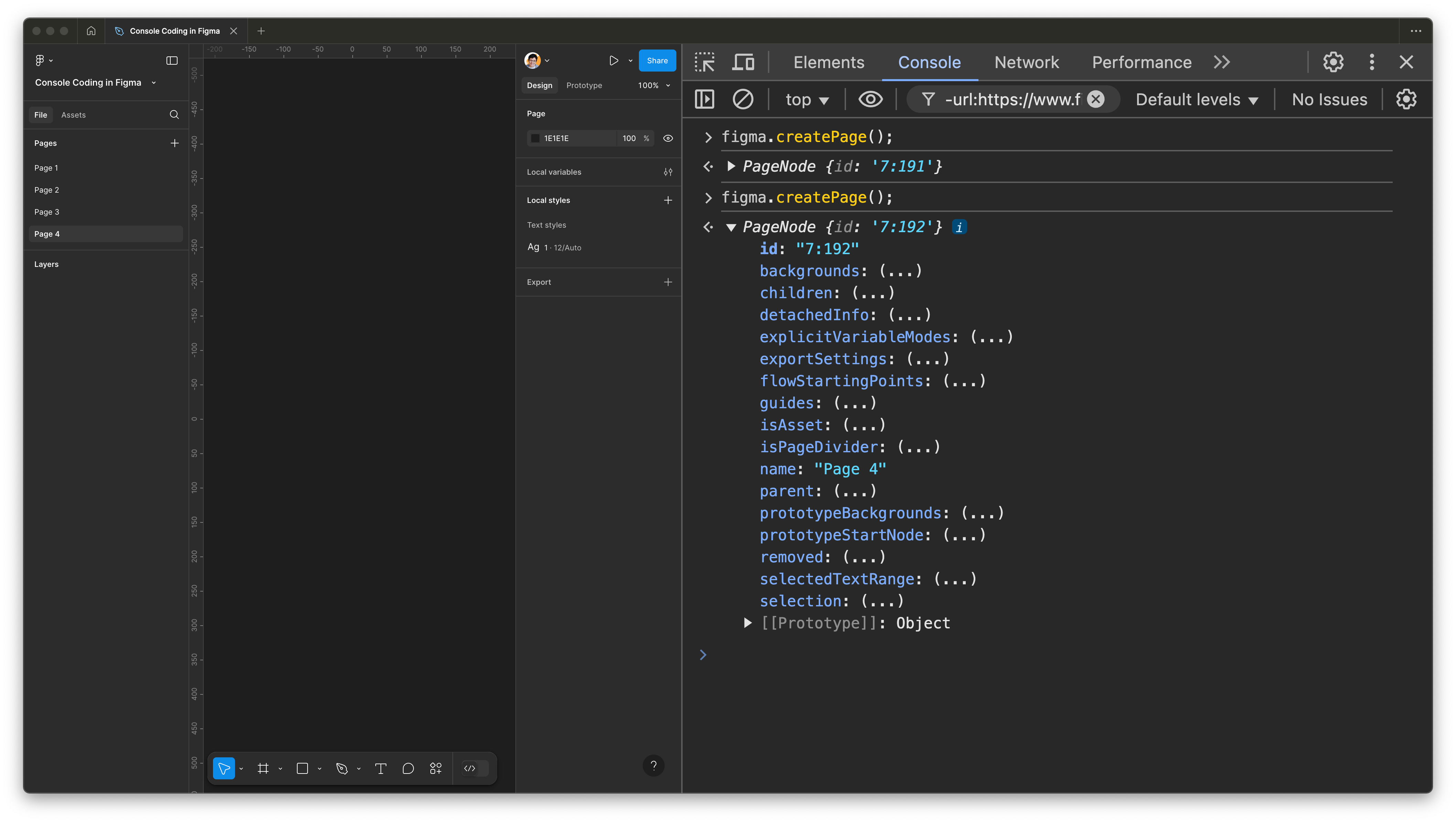Select the Frame tool
This screenshot has height=822, width=1456.
tap(264, 768)
